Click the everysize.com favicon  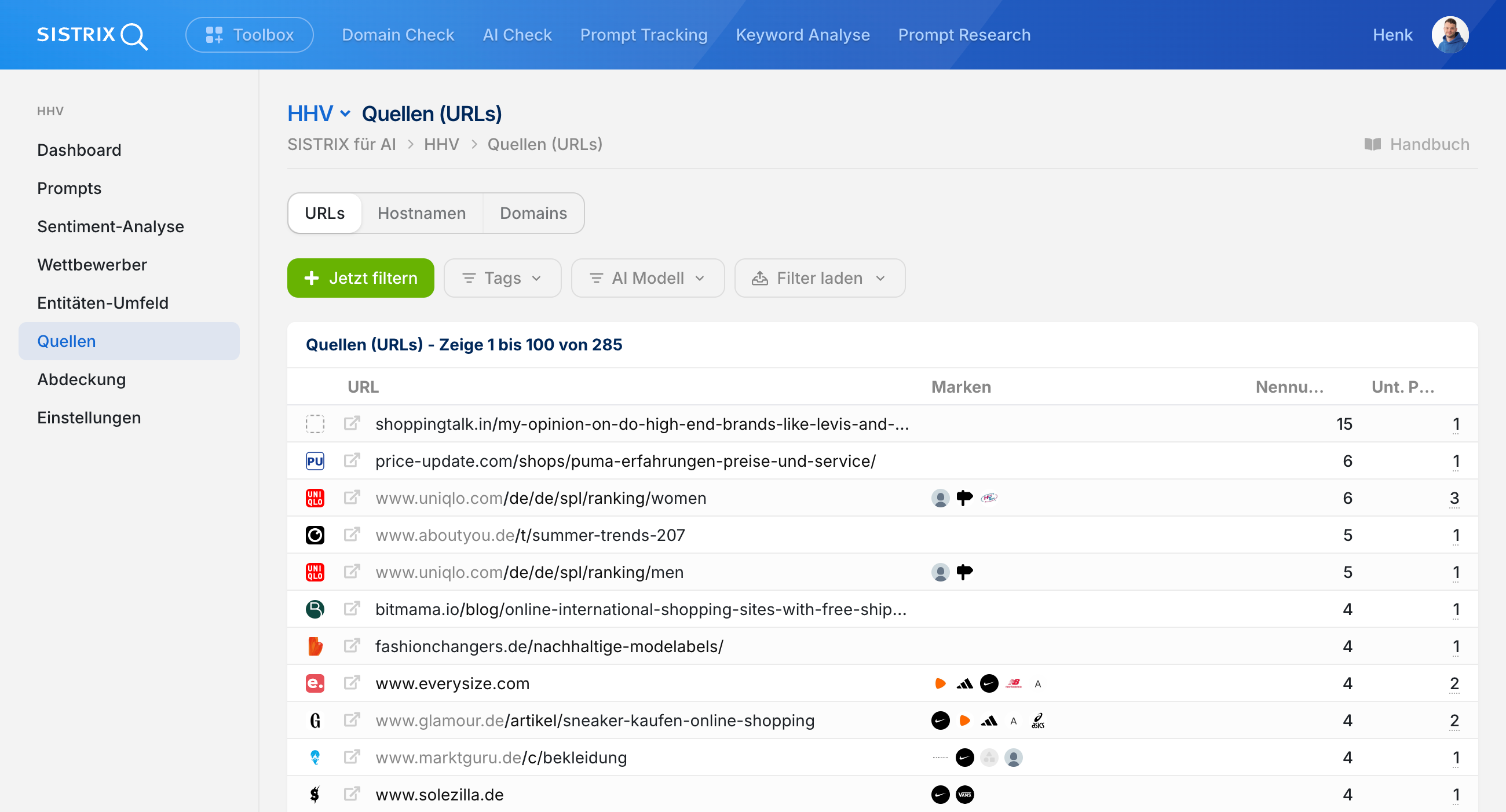coord(315,683)
